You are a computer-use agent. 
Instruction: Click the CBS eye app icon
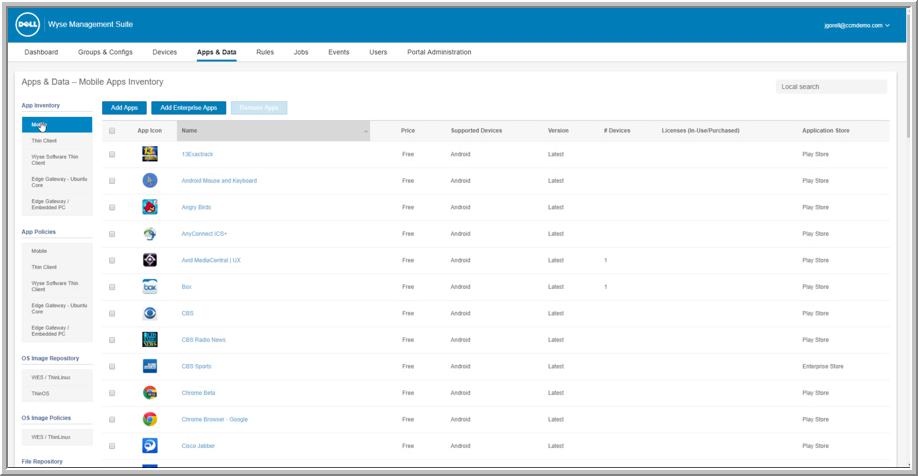(x=150, y=313)
